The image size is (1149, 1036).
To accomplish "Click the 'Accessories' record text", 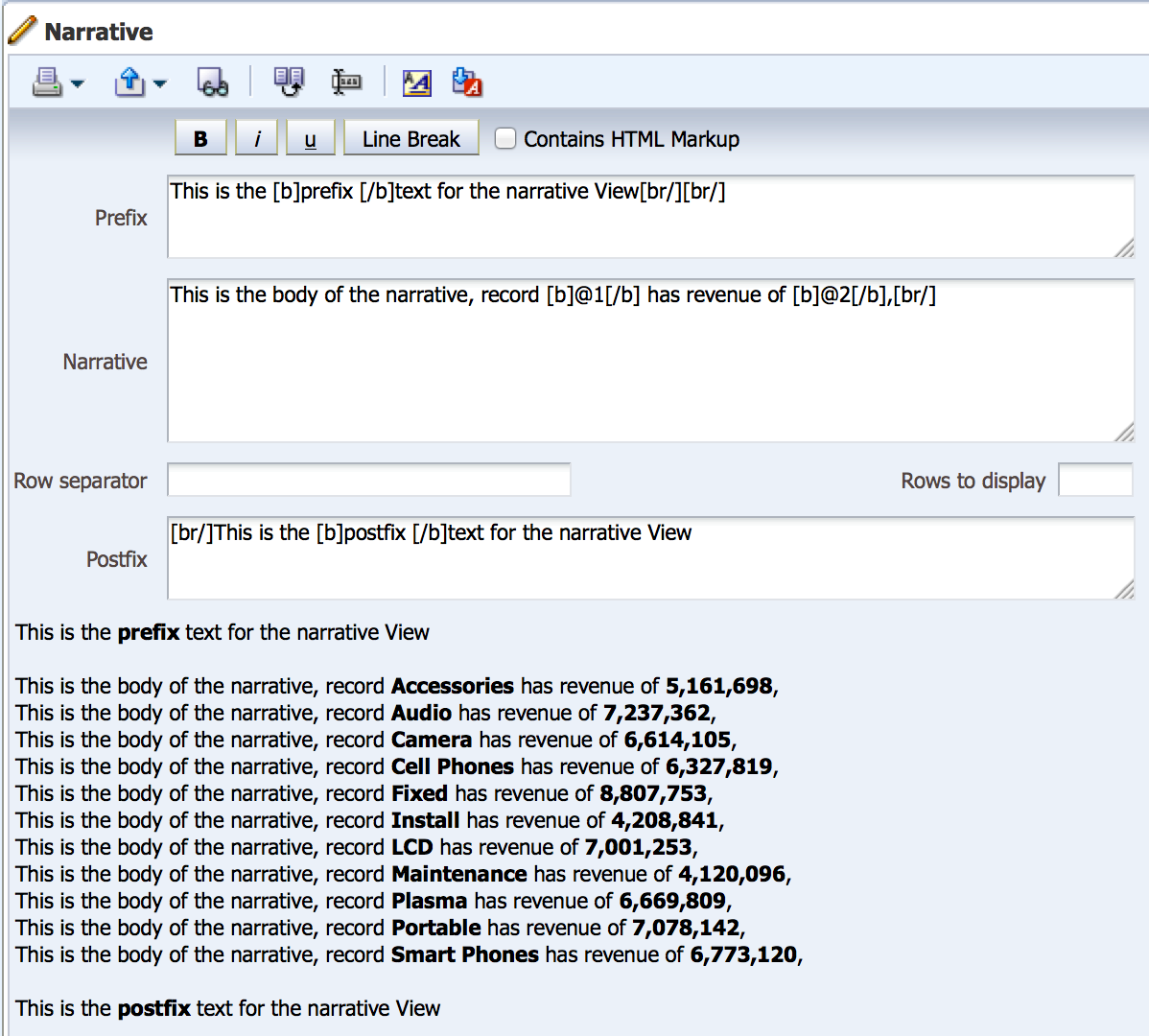I will tap(452, 686).
